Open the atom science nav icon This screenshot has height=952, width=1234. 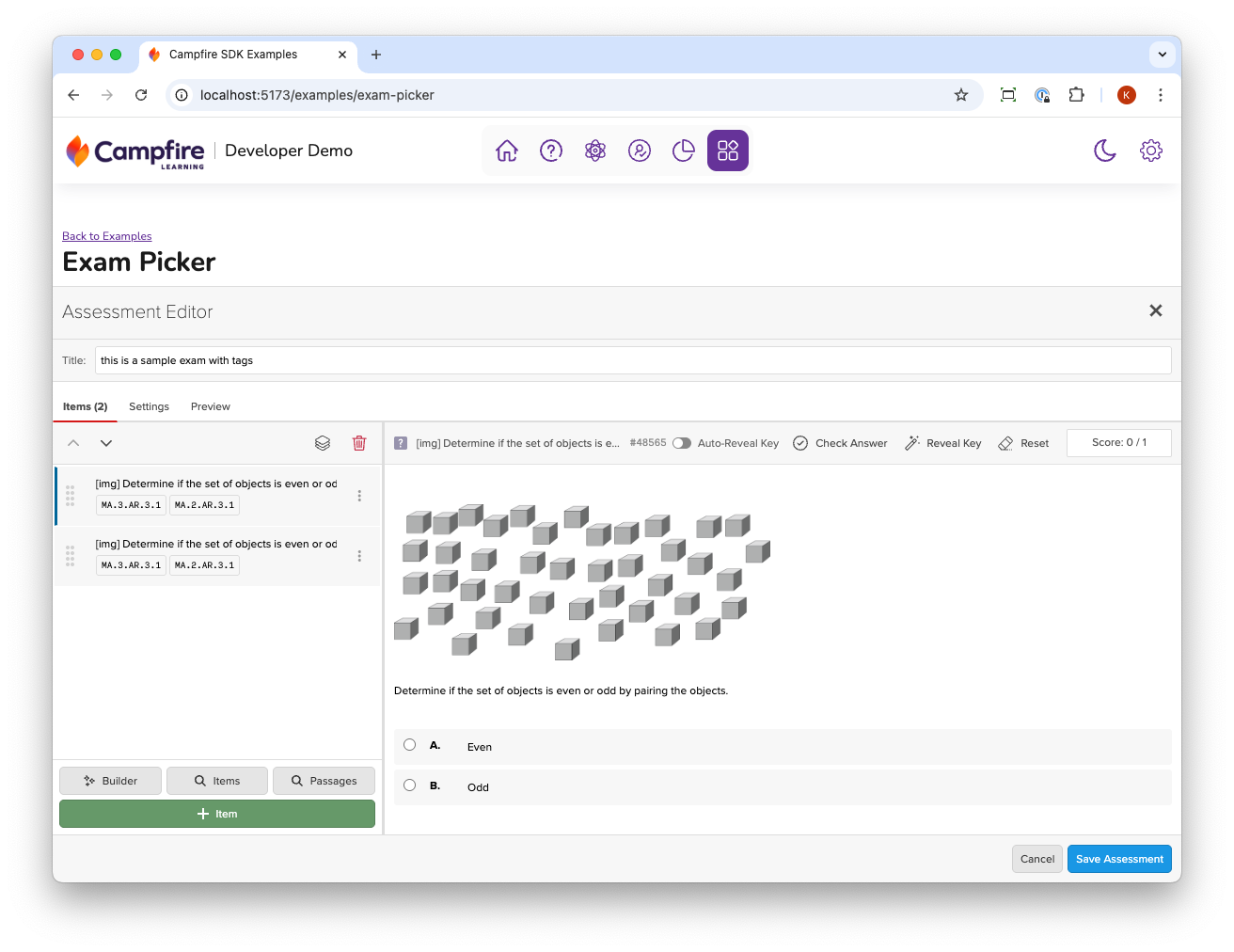tap(595, 151)
